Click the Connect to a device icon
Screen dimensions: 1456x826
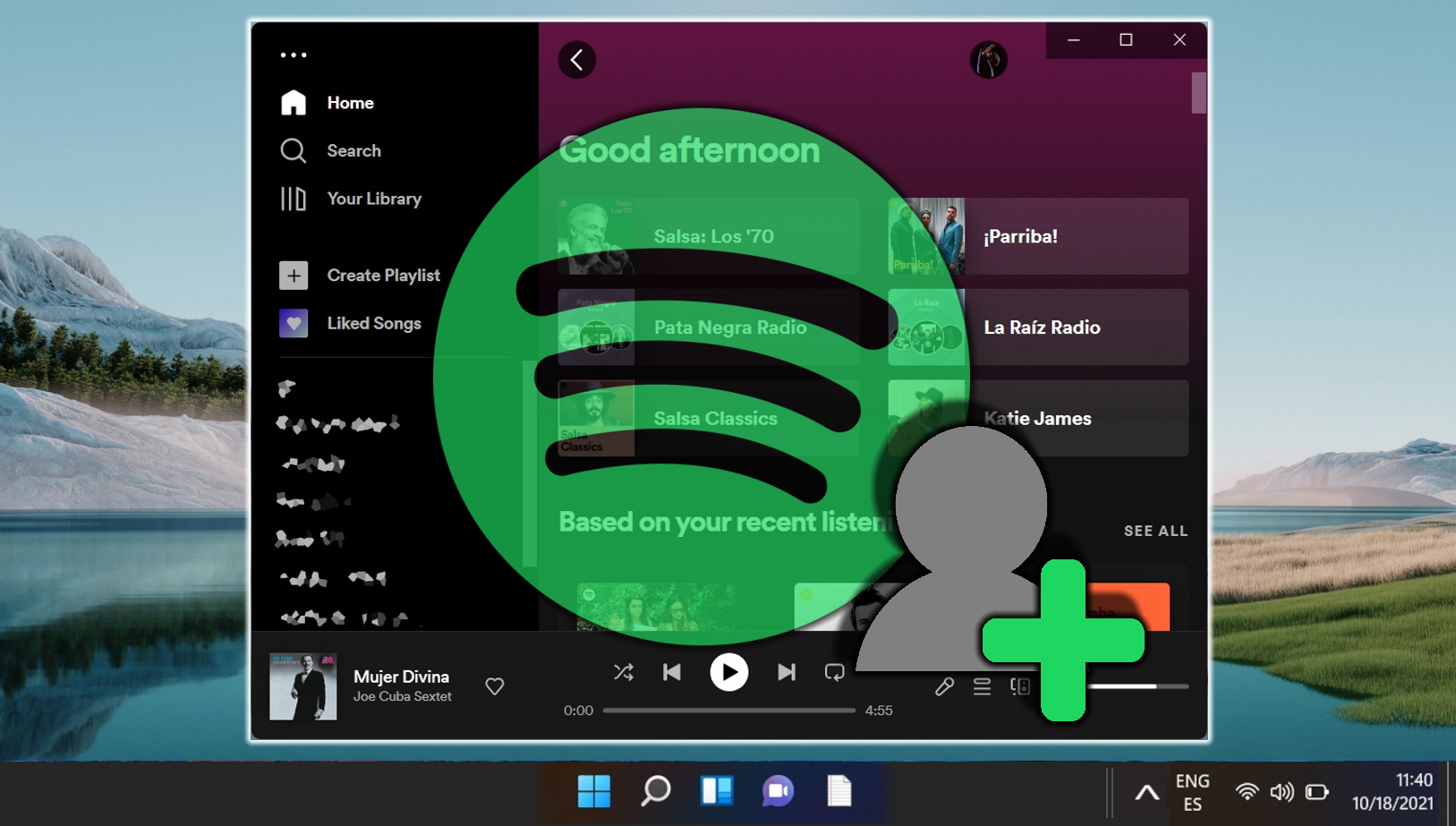1020,686
